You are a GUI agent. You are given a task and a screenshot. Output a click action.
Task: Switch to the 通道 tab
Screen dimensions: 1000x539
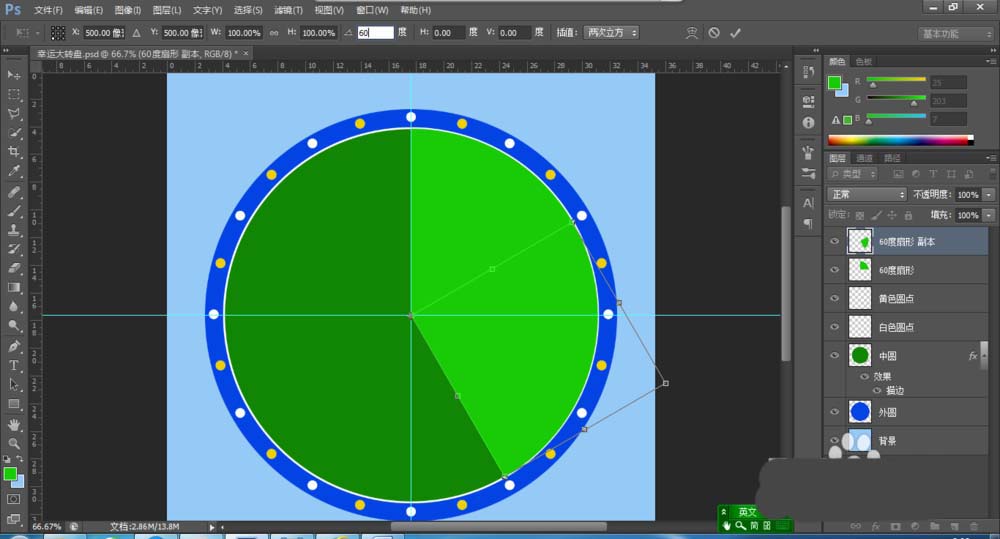coord(864,158)
